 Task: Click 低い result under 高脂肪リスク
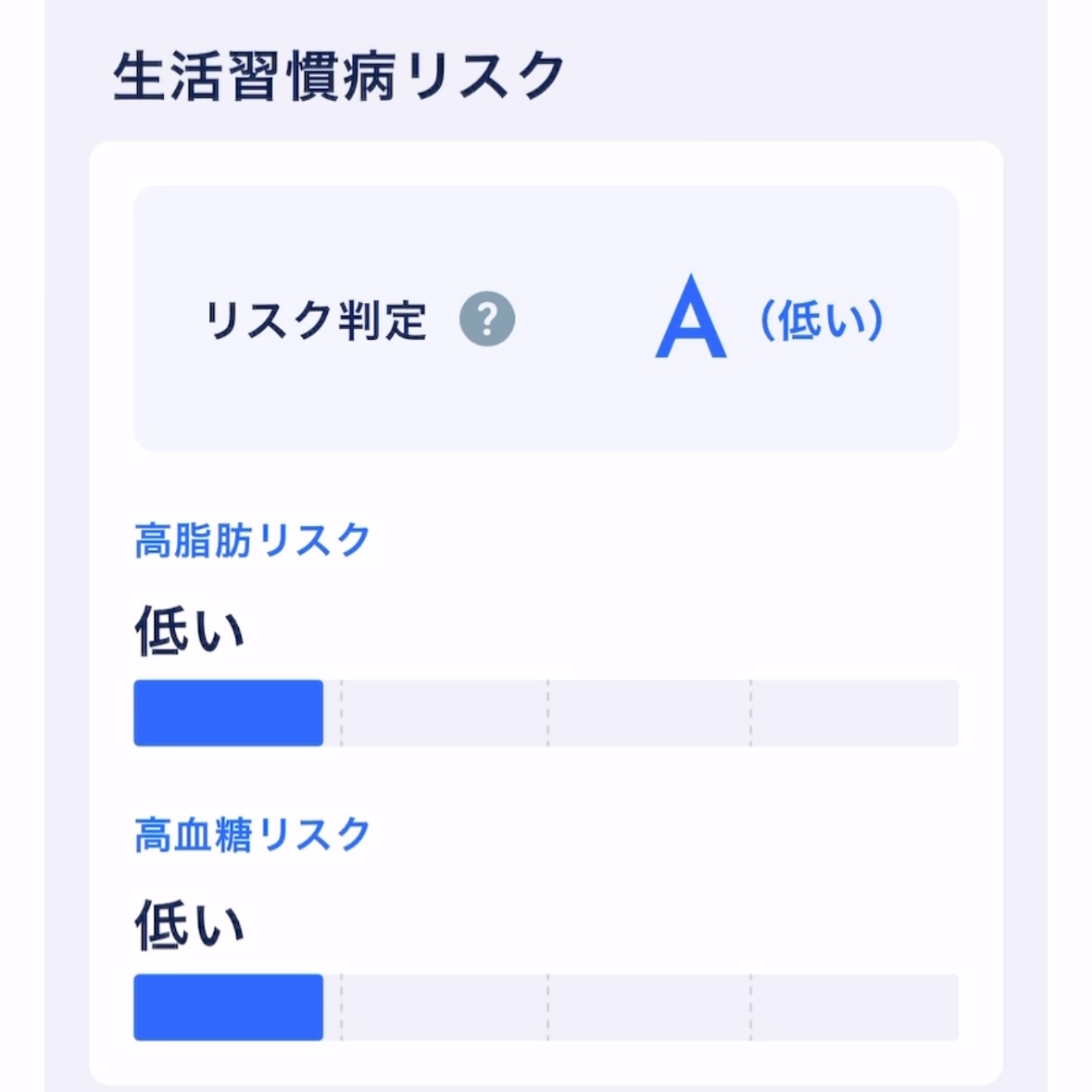pyautogui.click(x=190, y=631)
